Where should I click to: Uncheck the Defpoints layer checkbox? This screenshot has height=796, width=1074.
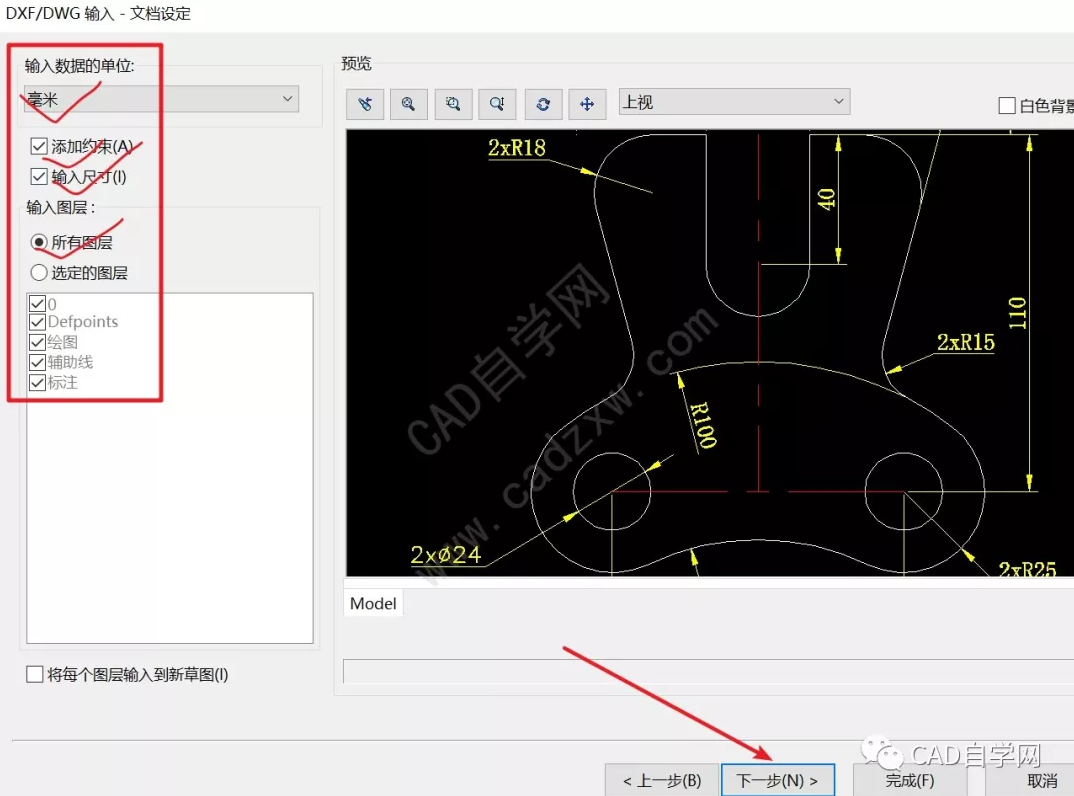pyautogui.click(x=38, y=322)
